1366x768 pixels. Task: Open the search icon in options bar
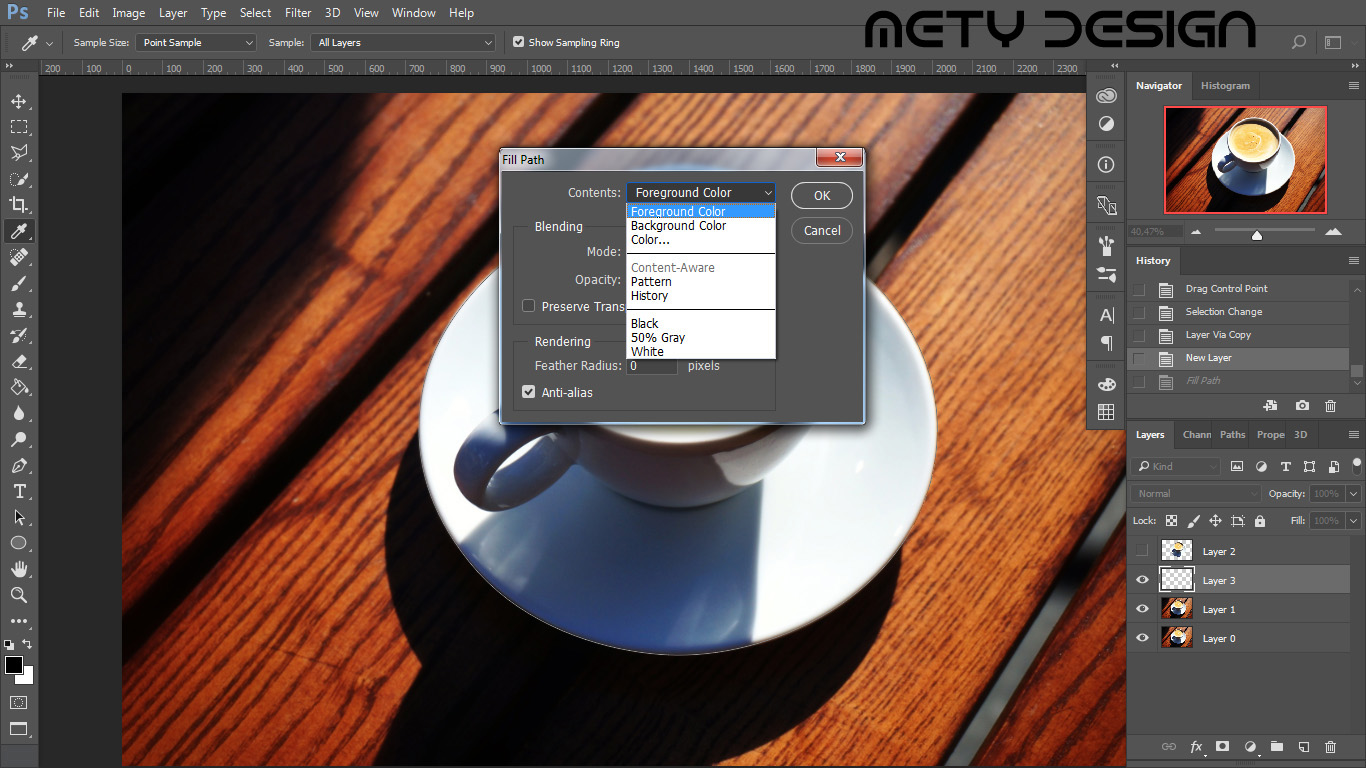coord(1299,42)
